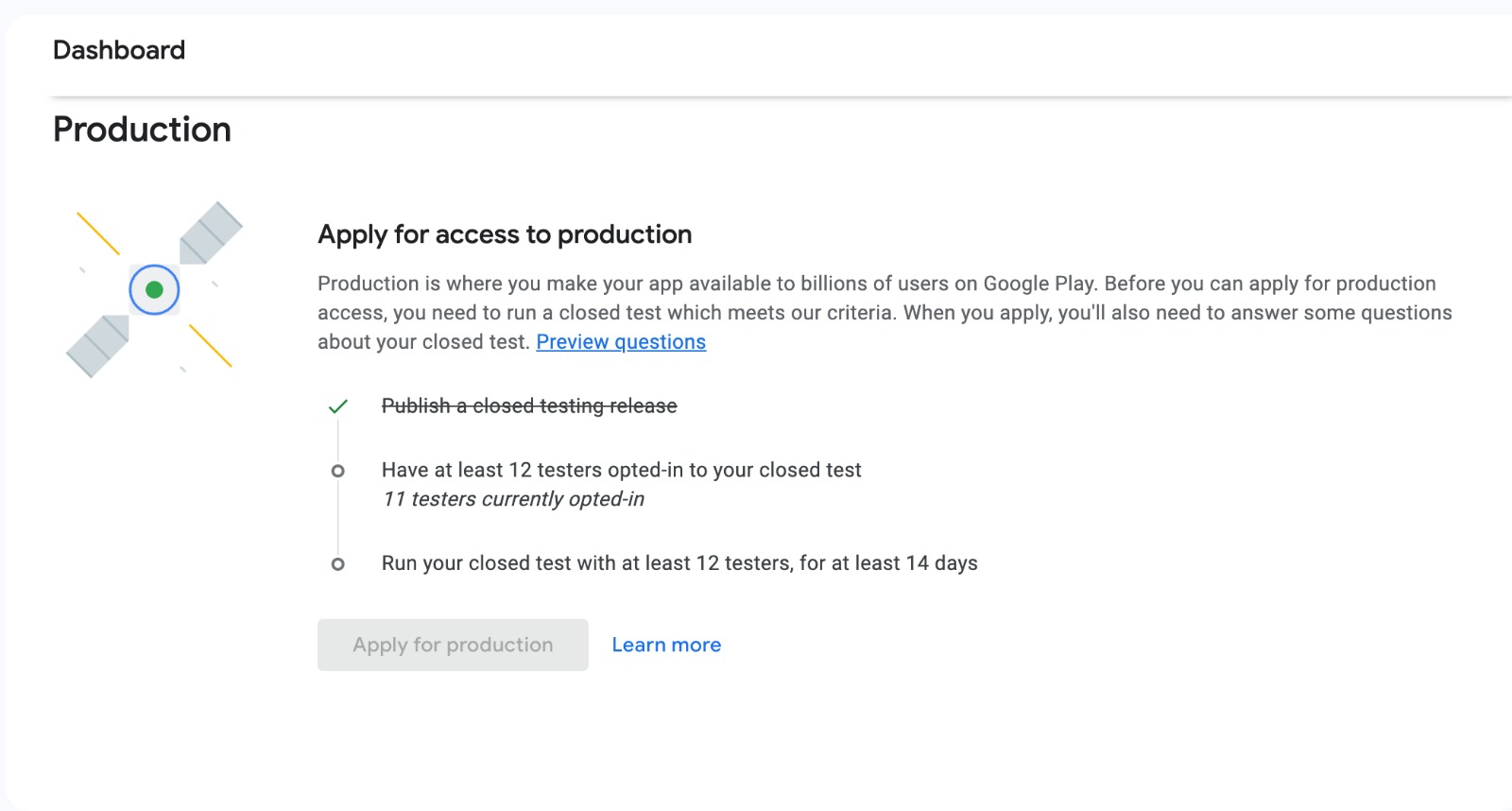Click the Apply for access to production heading
The image size is (1512, 811).
(x=505, y=234)
